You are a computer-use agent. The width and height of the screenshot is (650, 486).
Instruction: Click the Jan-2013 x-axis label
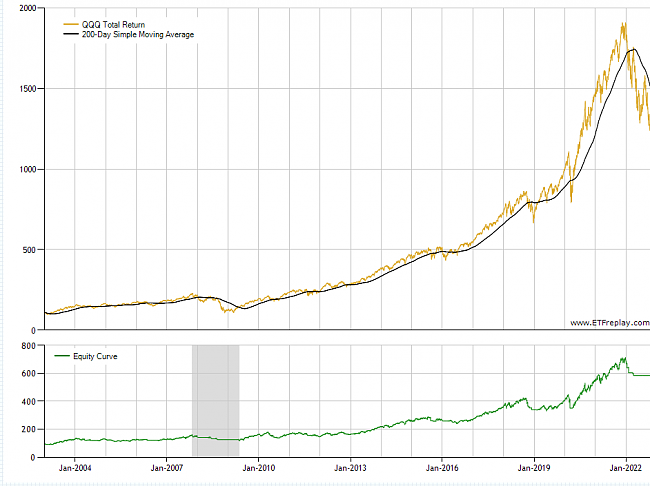tap(350, 468)
